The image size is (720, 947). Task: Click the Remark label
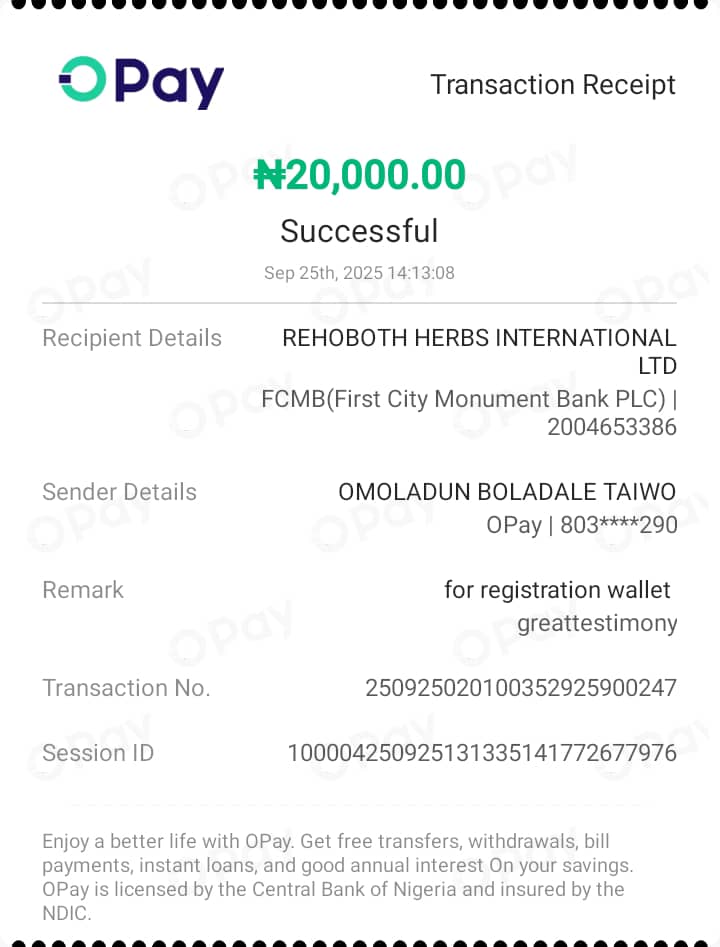click(83, 590)
